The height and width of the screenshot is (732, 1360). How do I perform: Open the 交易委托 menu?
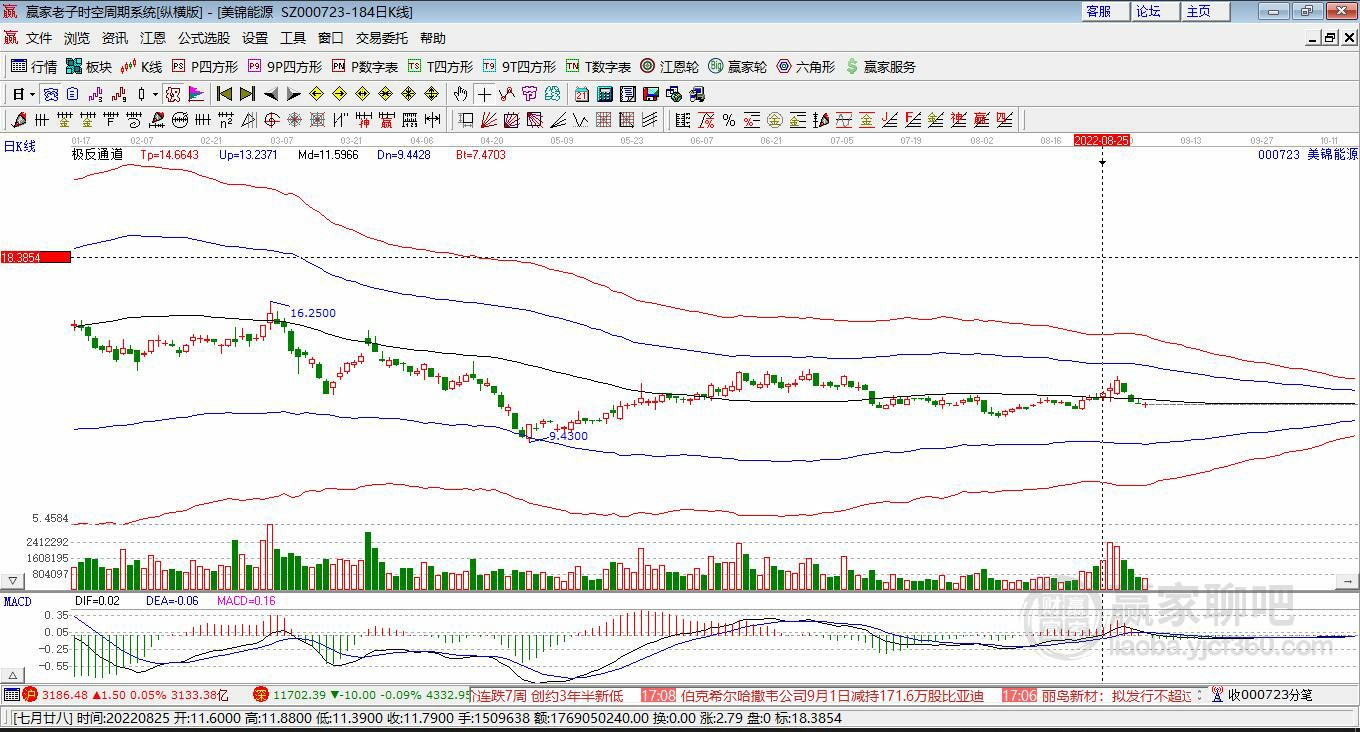[382, 38]
